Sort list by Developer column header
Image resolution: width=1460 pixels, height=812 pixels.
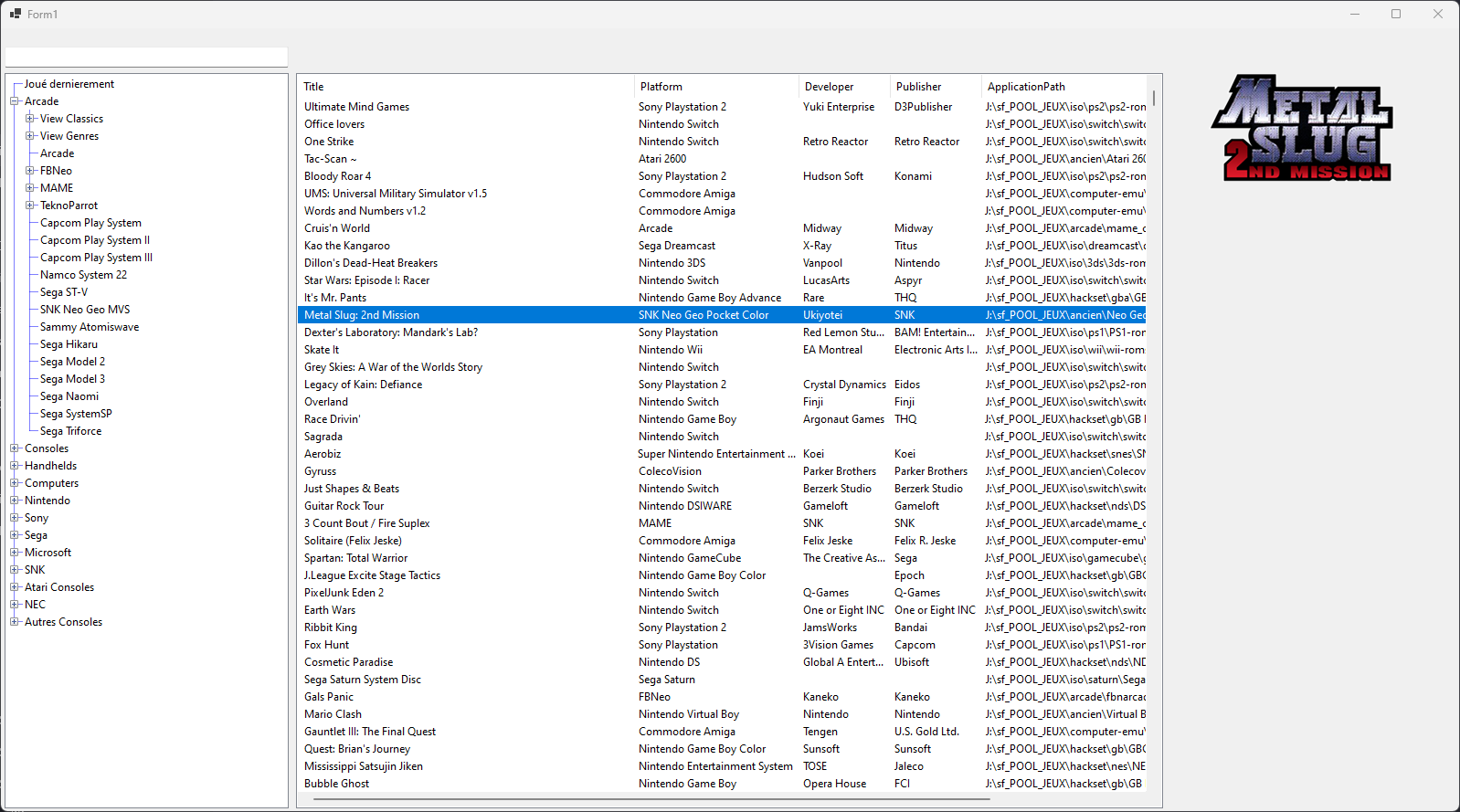843,87
